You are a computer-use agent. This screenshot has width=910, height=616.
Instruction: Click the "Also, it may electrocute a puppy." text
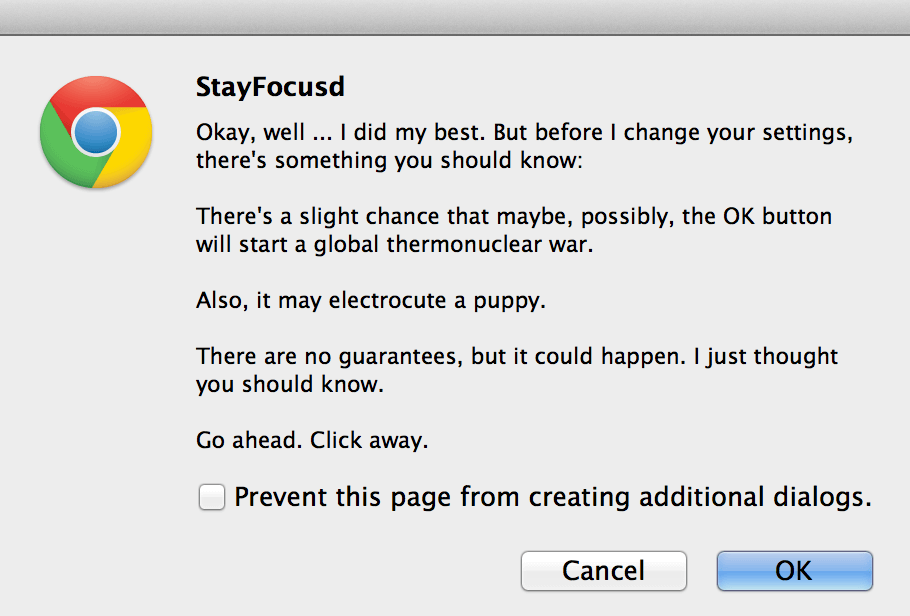point(371,300)
